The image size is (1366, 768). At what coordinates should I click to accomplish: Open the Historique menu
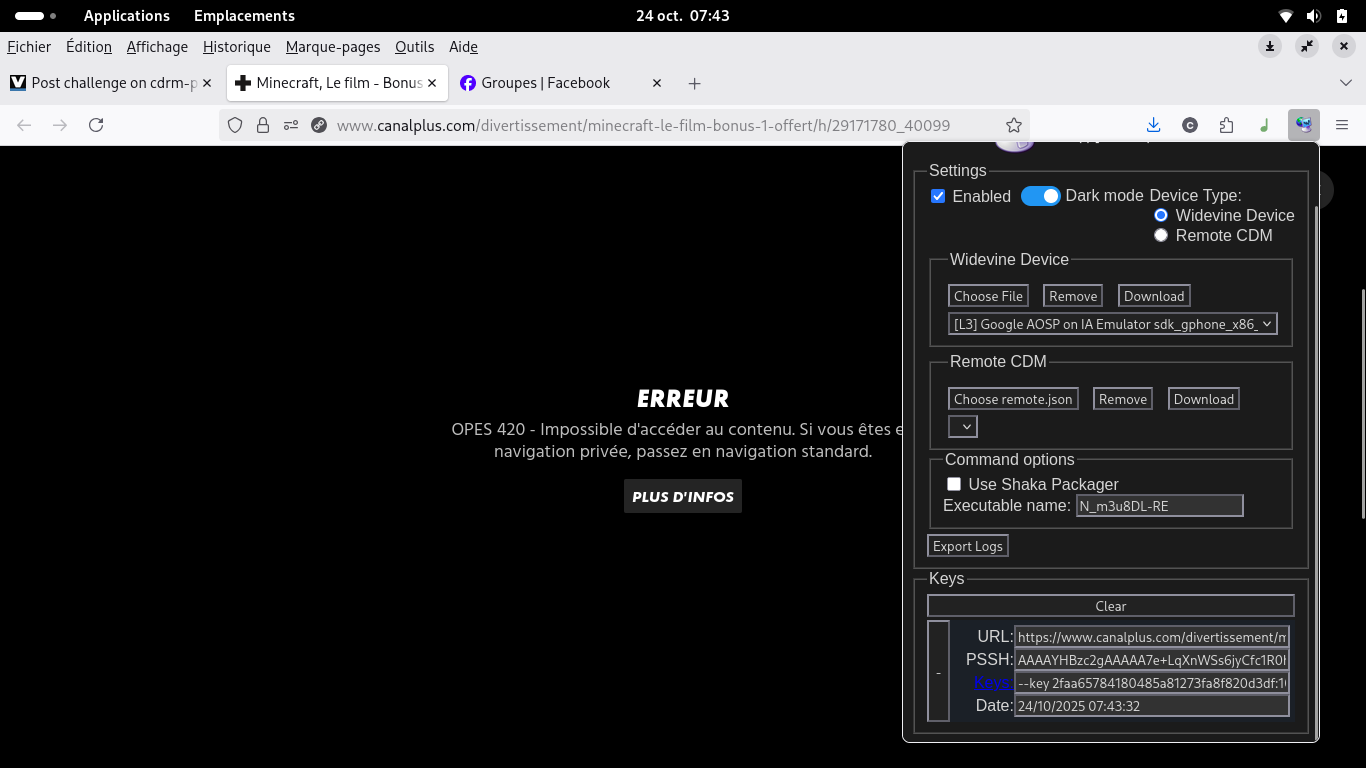(x=237, y=47)
